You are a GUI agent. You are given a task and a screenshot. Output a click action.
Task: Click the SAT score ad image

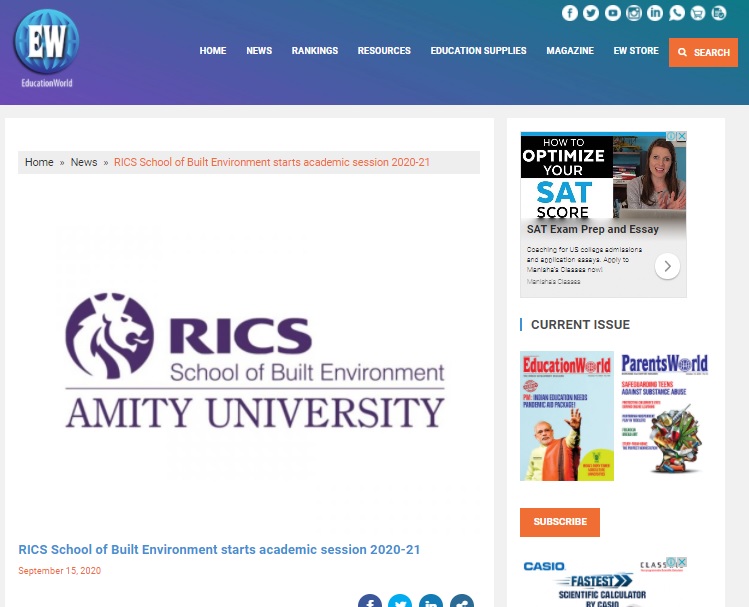click(x=603, y=177)
